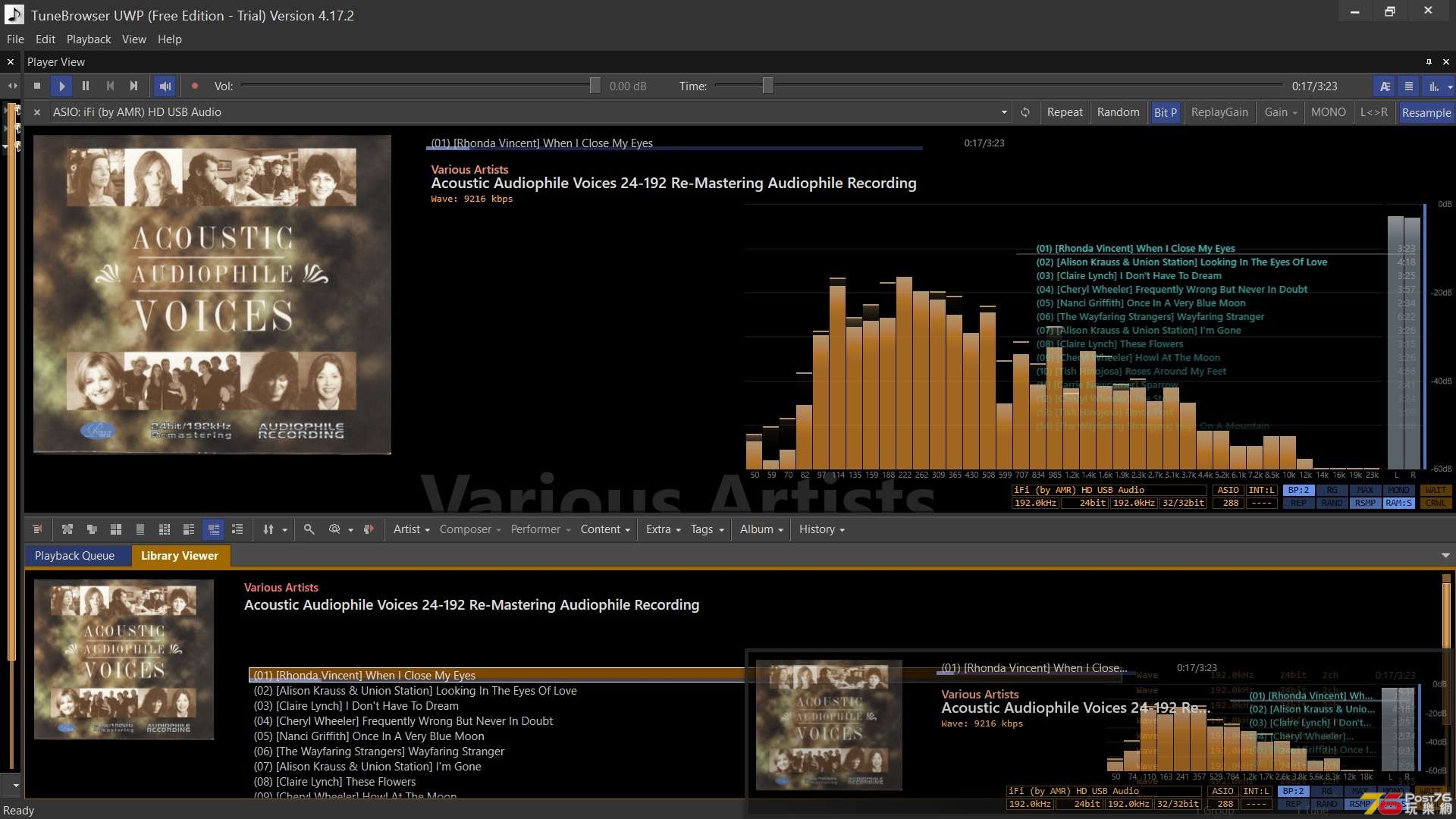This screenshot has width=1456, height=819.
Task: Skip to the previous track
Action: point(110,86)
